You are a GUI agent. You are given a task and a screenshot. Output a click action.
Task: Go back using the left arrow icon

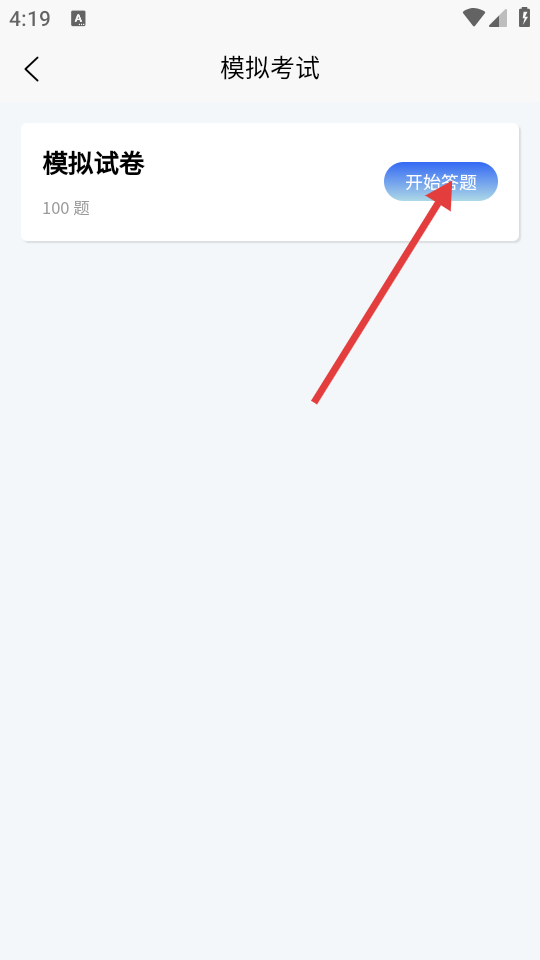coord(32,69)
